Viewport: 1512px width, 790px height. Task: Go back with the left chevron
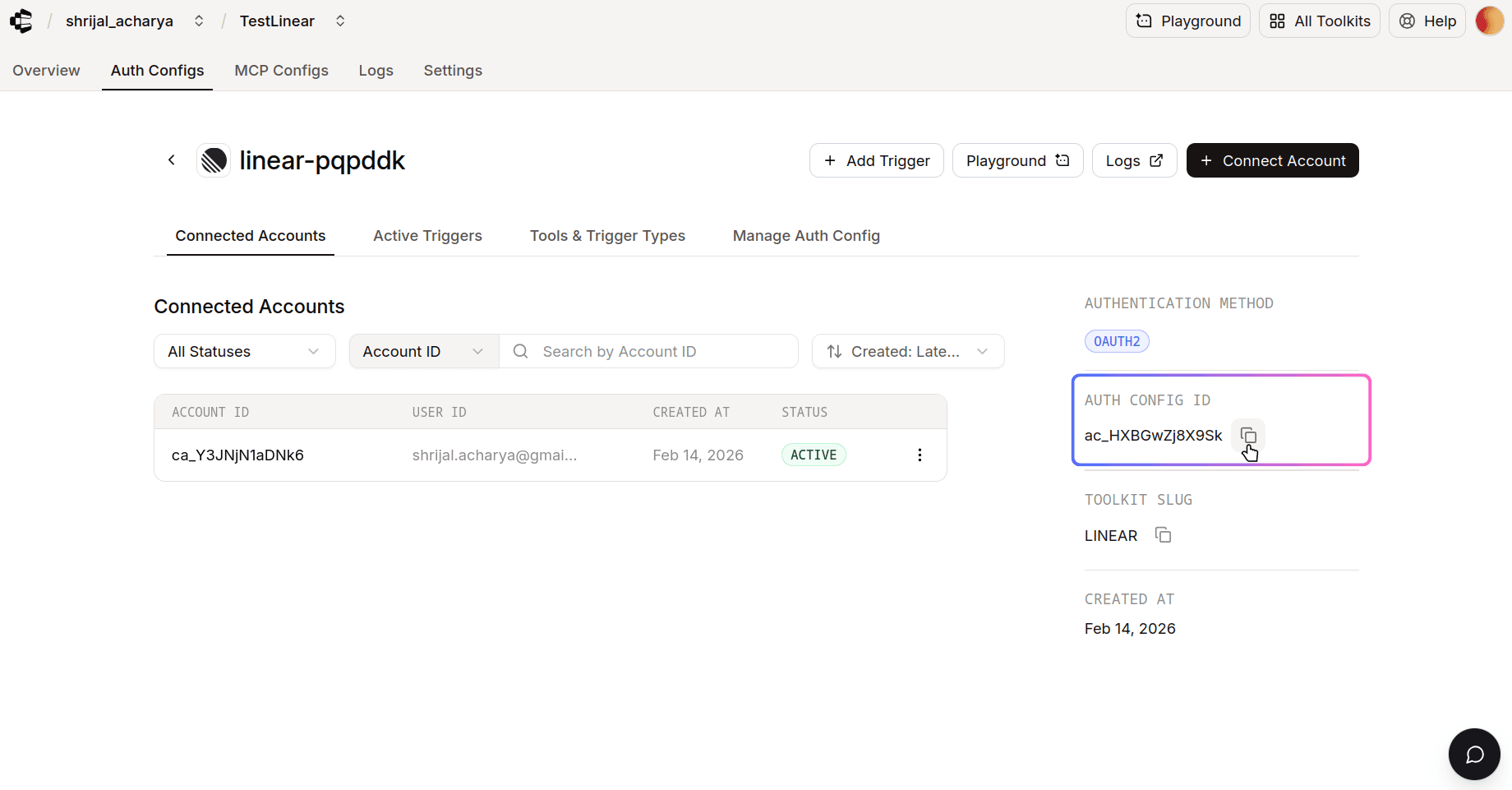click(172, 160)
